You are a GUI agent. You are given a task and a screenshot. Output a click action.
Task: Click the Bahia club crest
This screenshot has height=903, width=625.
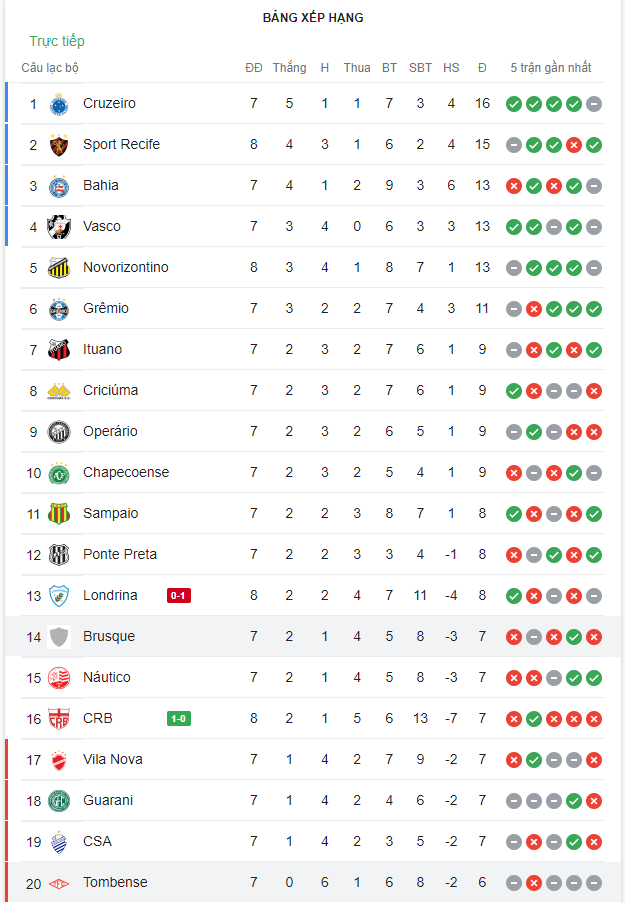59,185
